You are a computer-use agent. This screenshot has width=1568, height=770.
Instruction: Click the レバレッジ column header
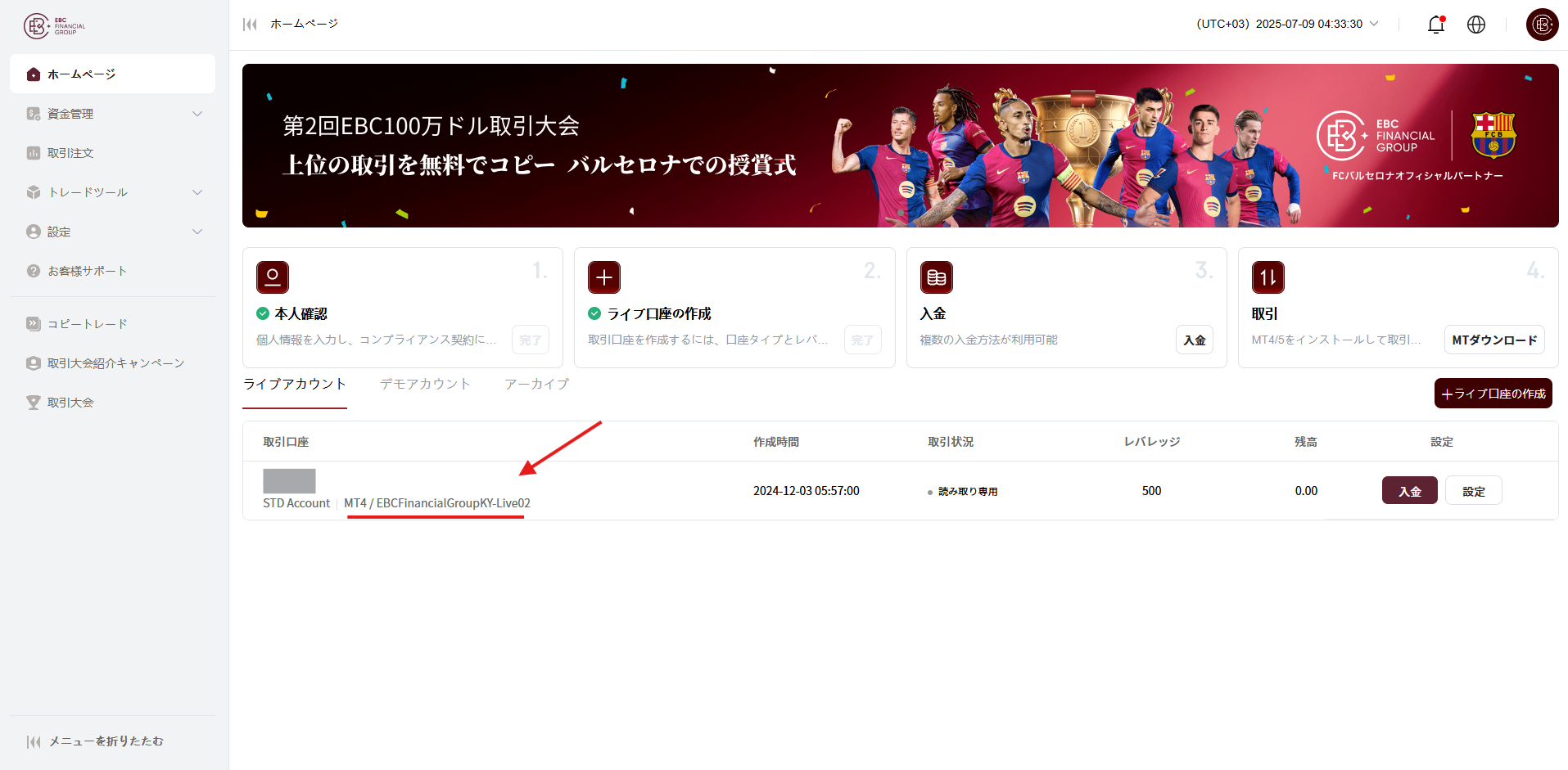1152,442
